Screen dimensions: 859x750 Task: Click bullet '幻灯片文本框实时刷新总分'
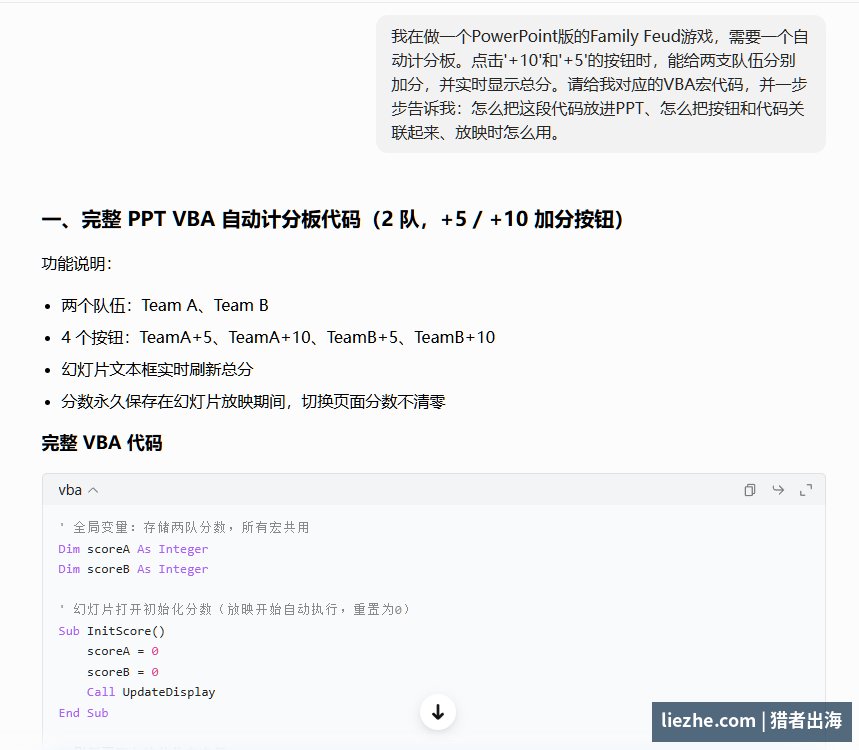tap(157, 369)
